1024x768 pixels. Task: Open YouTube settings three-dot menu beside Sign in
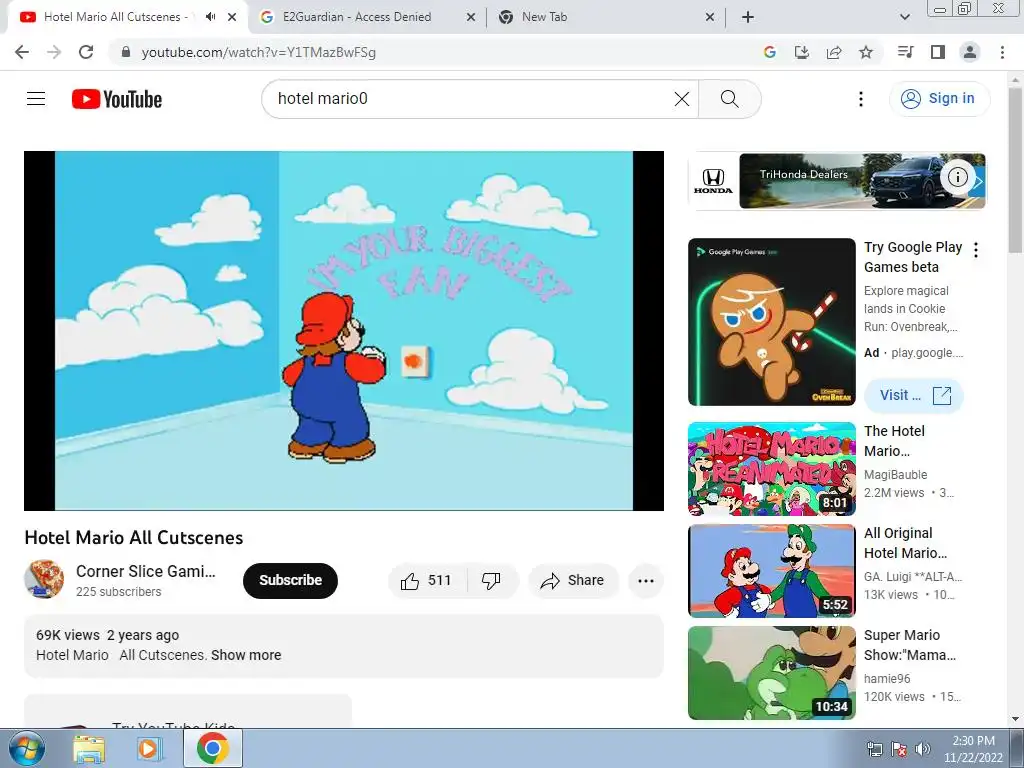pyautogui.click(x=861, y=99)
